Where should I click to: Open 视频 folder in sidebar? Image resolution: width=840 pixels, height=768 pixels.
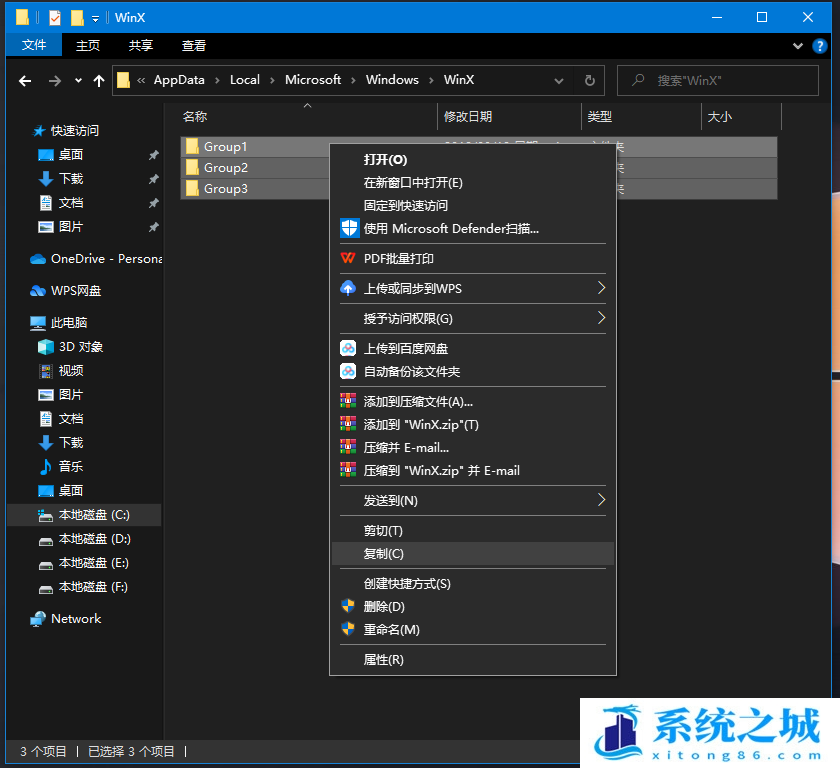coord(70,371)
